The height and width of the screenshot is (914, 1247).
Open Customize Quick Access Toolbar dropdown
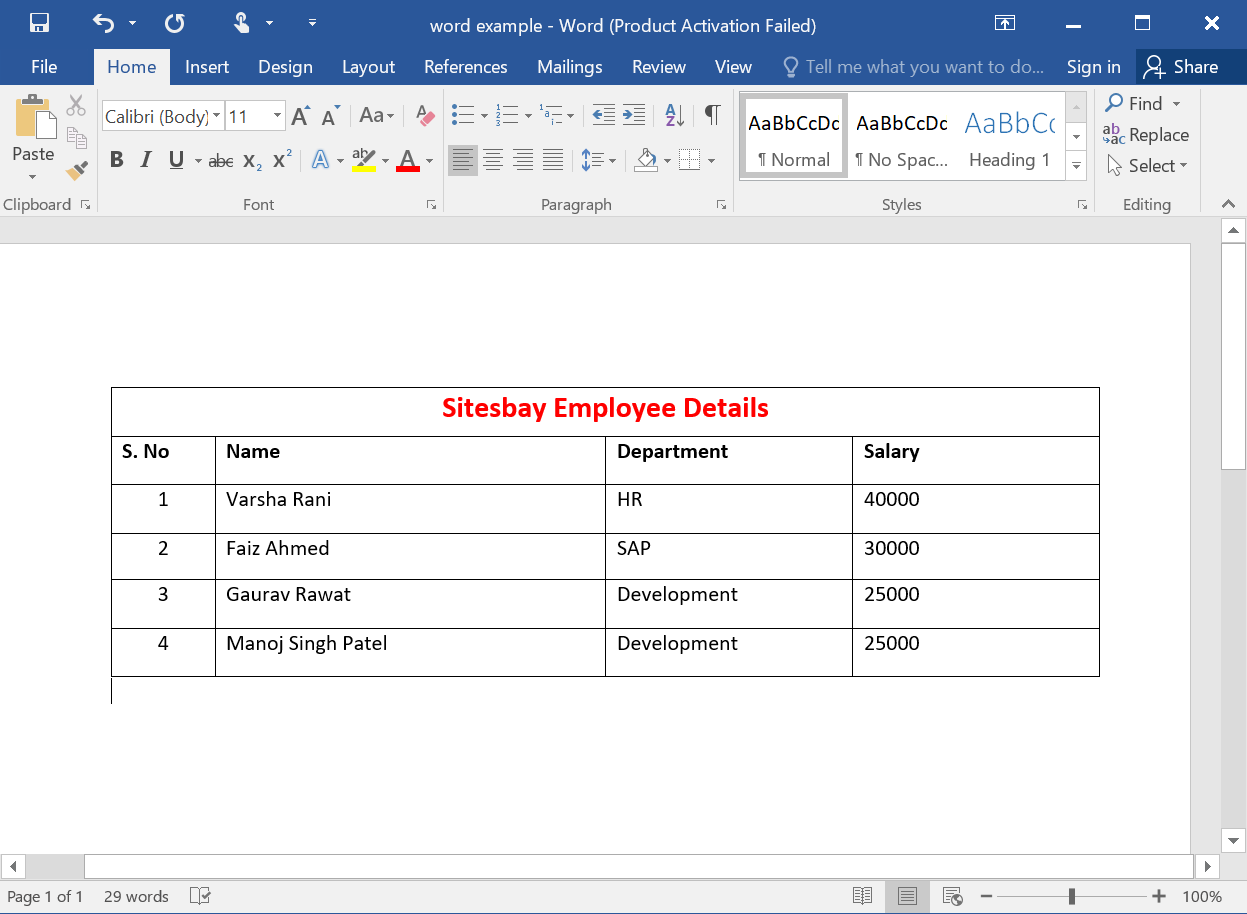coord(312,23)
